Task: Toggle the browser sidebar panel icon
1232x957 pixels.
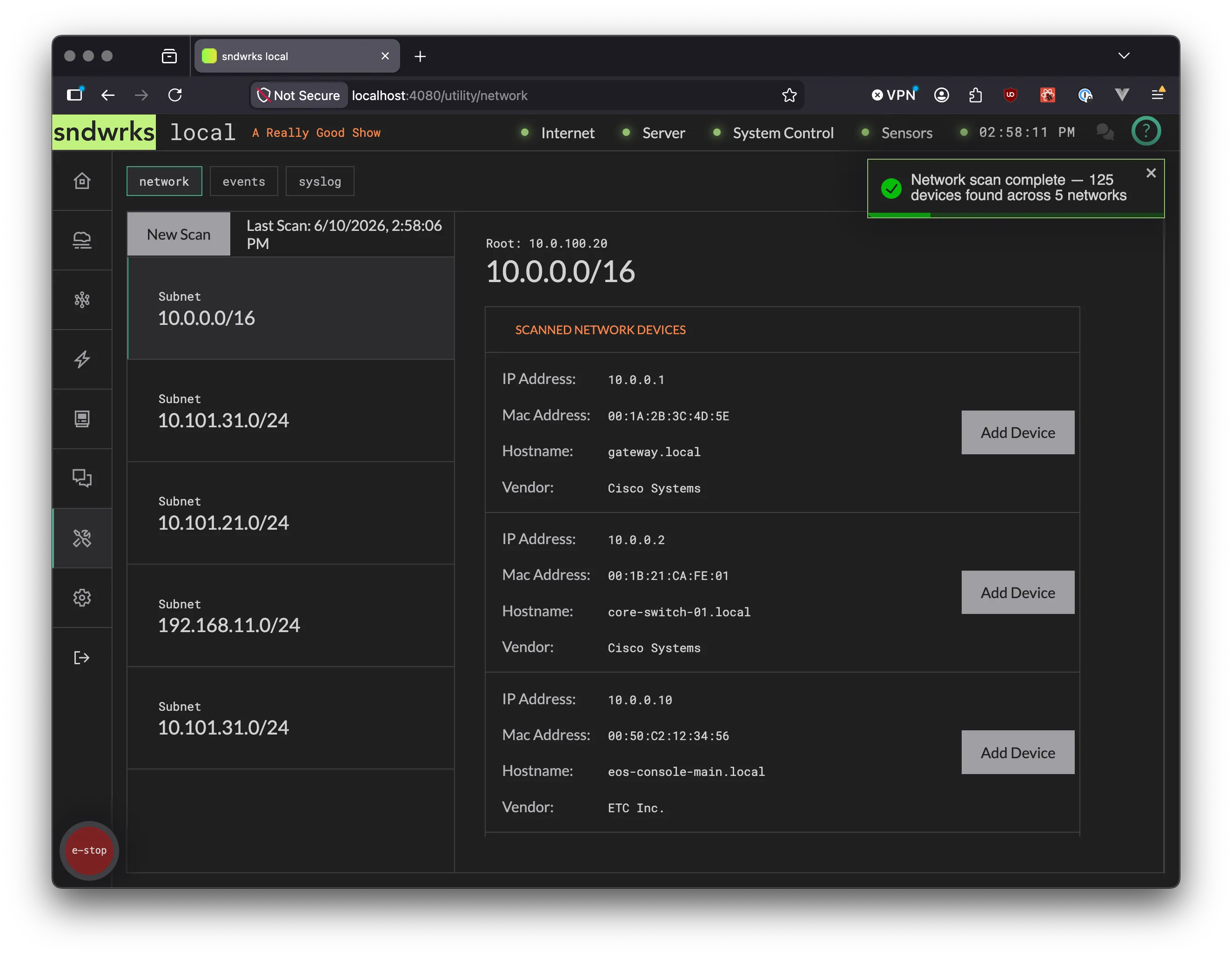Action: [x=75, y=95]
